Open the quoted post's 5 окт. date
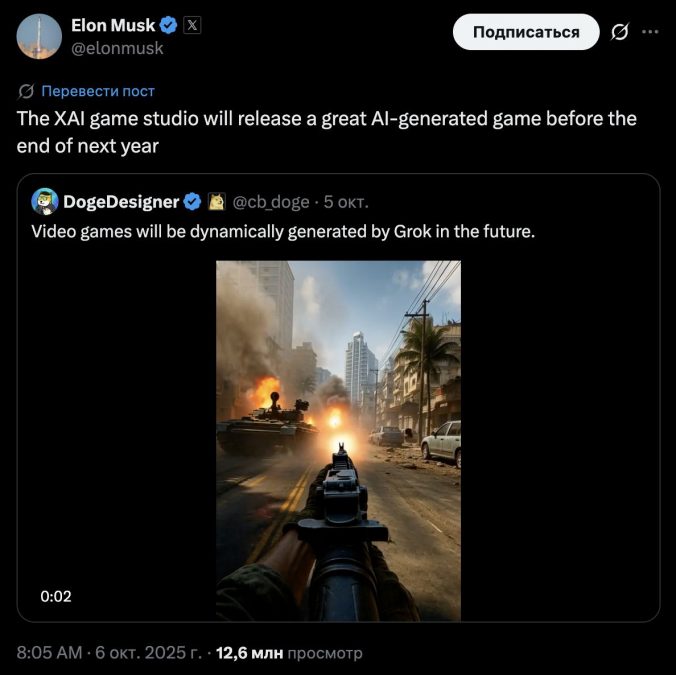The height and width of the screenshot is (675, 676). tap(346, 202)
